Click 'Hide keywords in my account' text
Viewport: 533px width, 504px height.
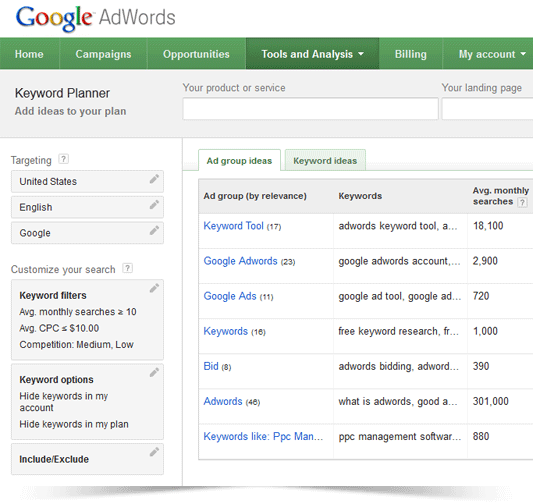64,402
